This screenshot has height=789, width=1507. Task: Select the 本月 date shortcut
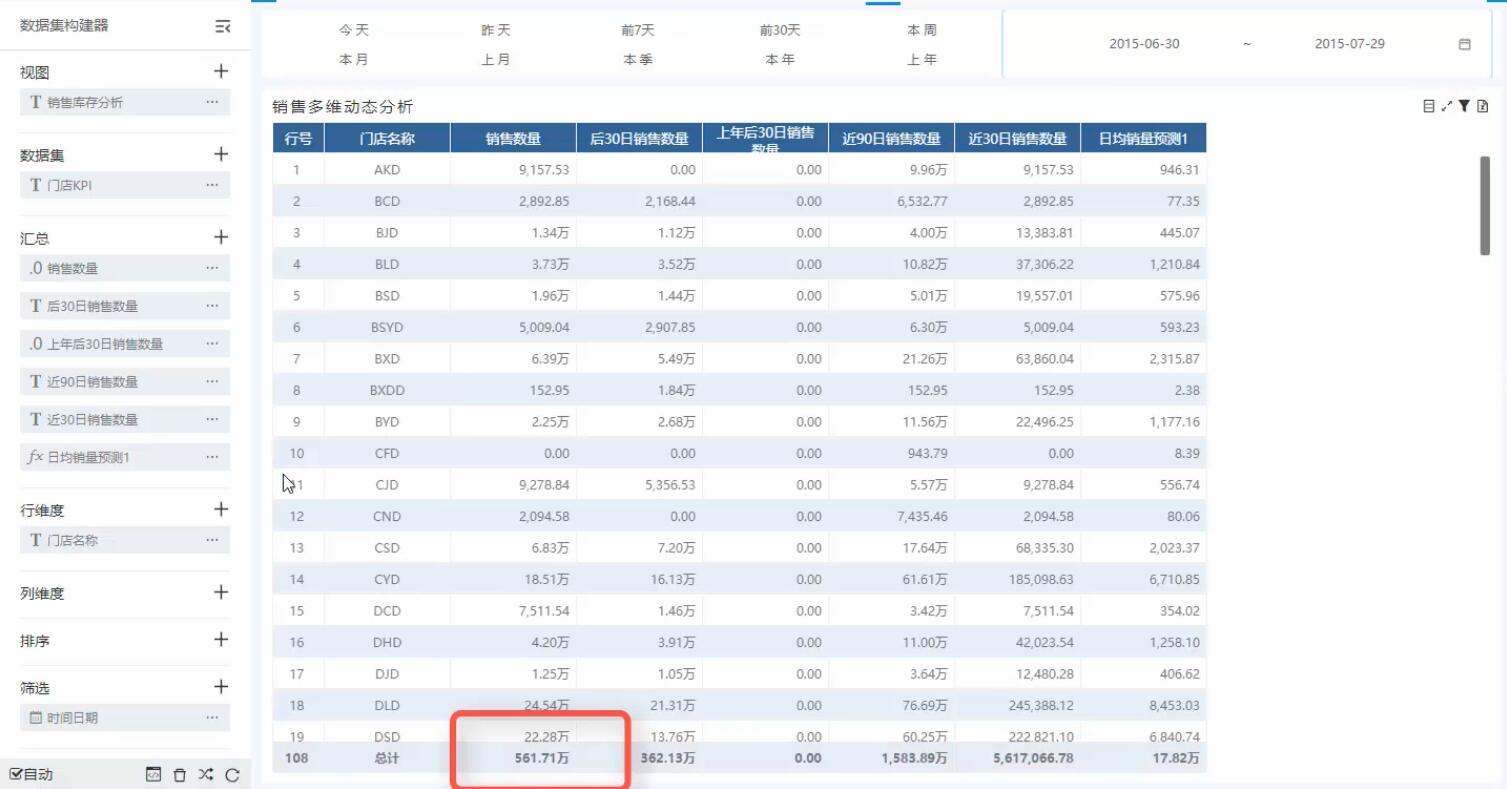(353, 59)
